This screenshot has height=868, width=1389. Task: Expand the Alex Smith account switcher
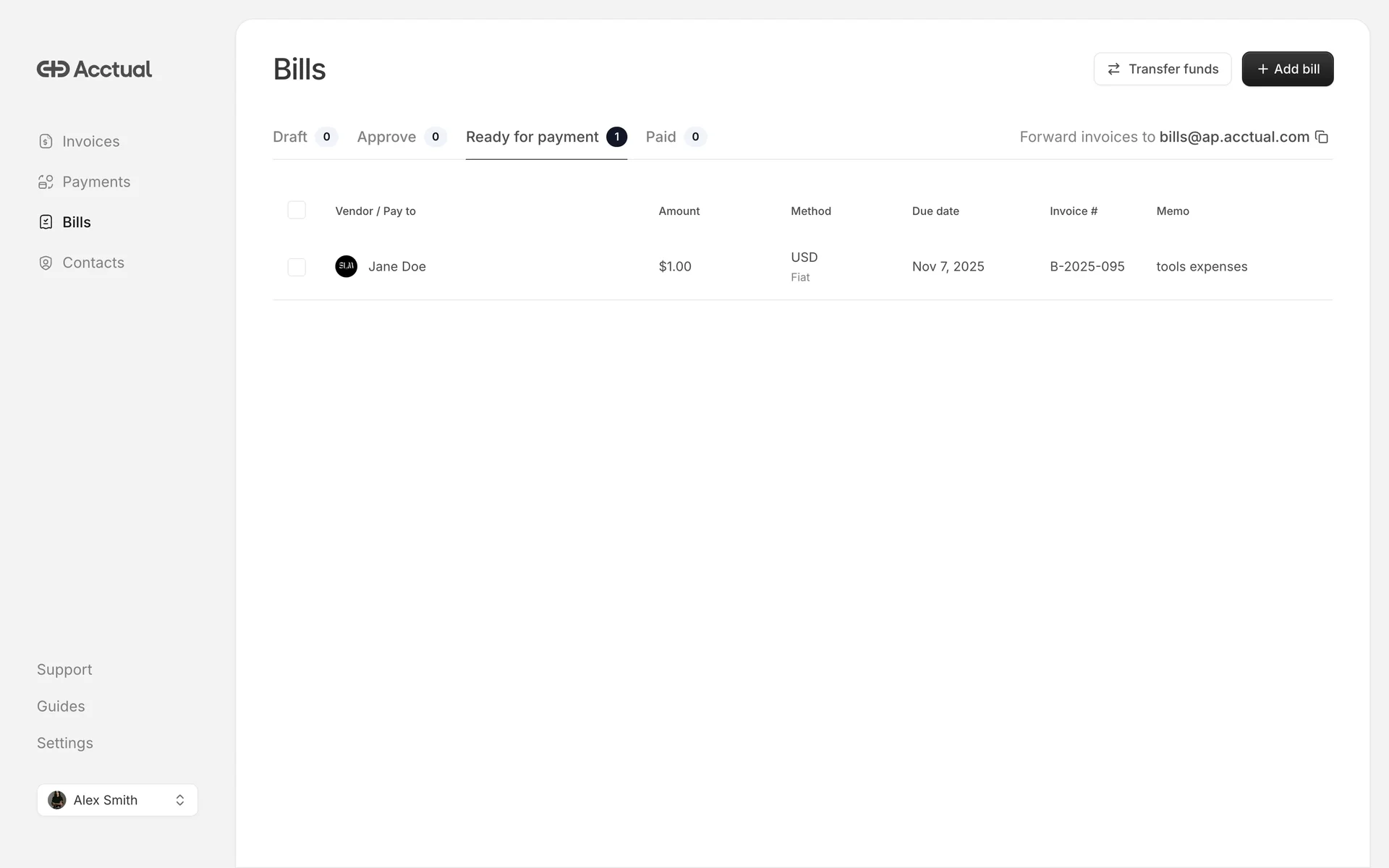180,800
